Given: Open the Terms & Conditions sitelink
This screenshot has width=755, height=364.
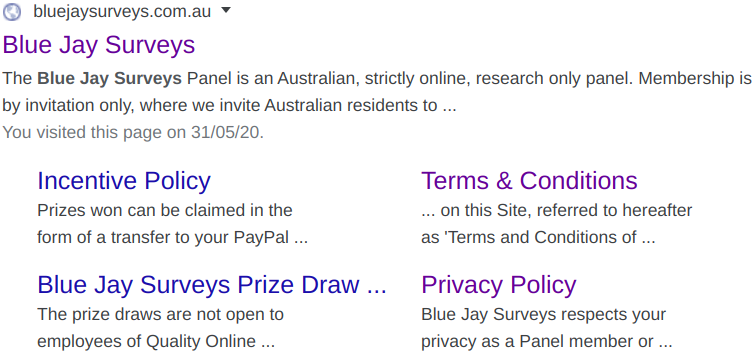Looking at the screenshot, I should pos(529,181).
